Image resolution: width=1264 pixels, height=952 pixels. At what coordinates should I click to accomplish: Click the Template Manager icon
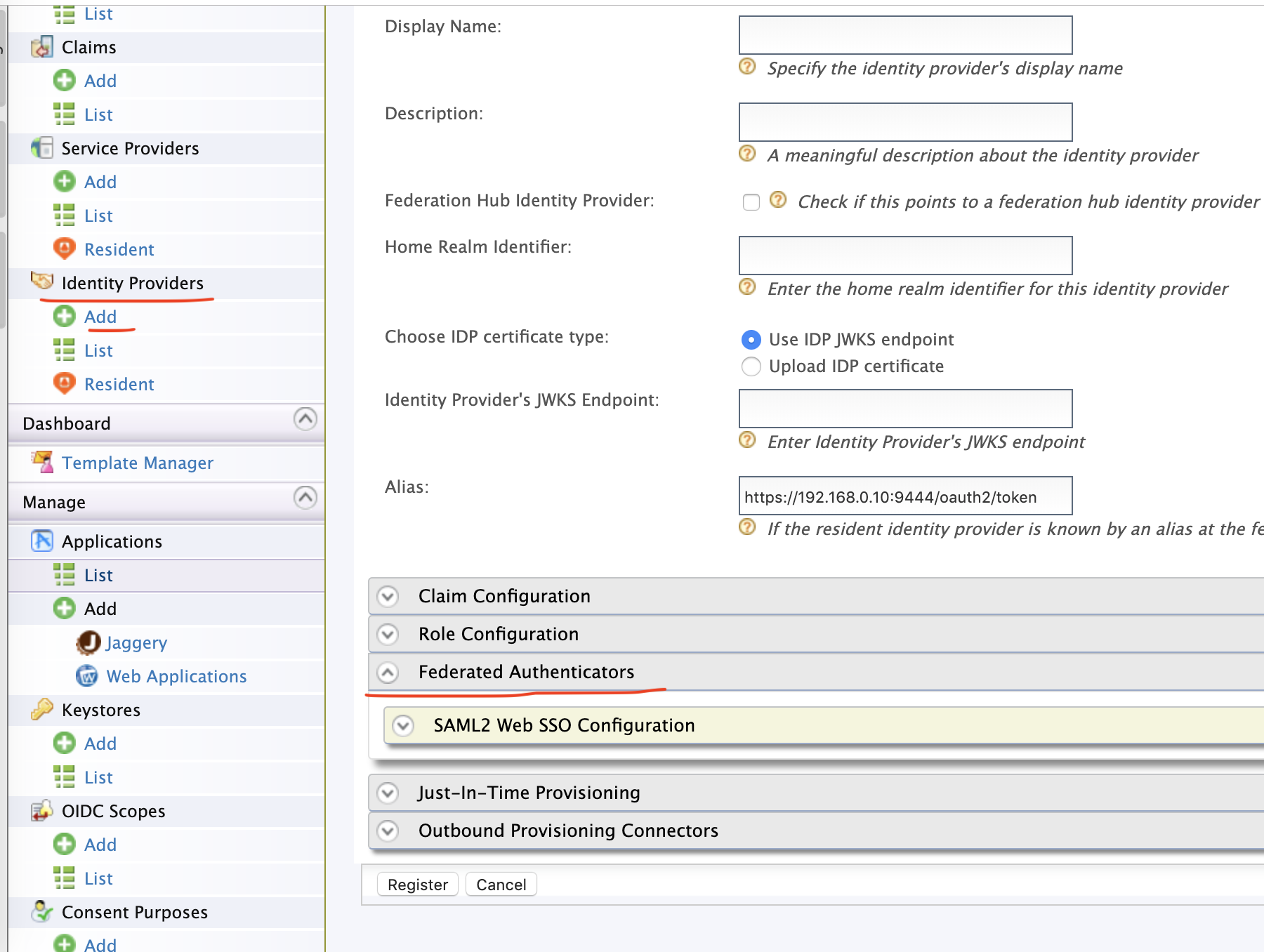[42, 462]
